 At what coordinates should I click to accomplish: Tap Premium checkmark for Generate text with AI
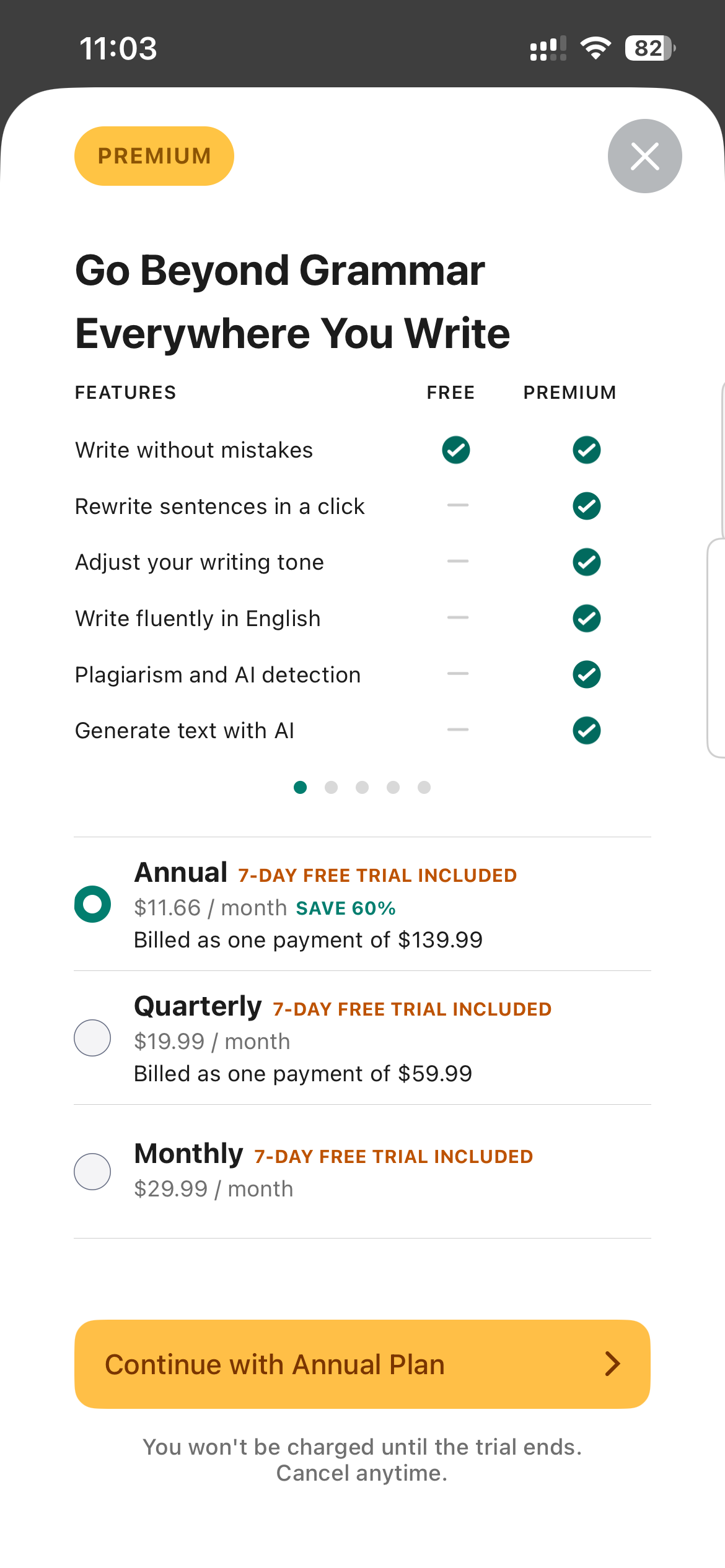pos(586,731)
